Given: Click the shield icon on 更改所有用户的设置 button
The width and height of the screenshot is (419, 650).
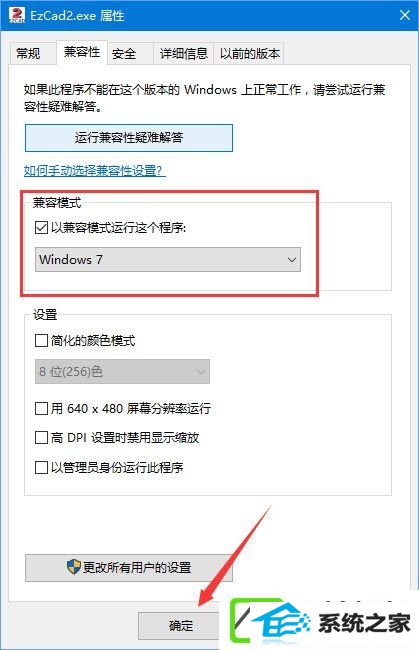Looking at the screenshot, I should 73,566.
